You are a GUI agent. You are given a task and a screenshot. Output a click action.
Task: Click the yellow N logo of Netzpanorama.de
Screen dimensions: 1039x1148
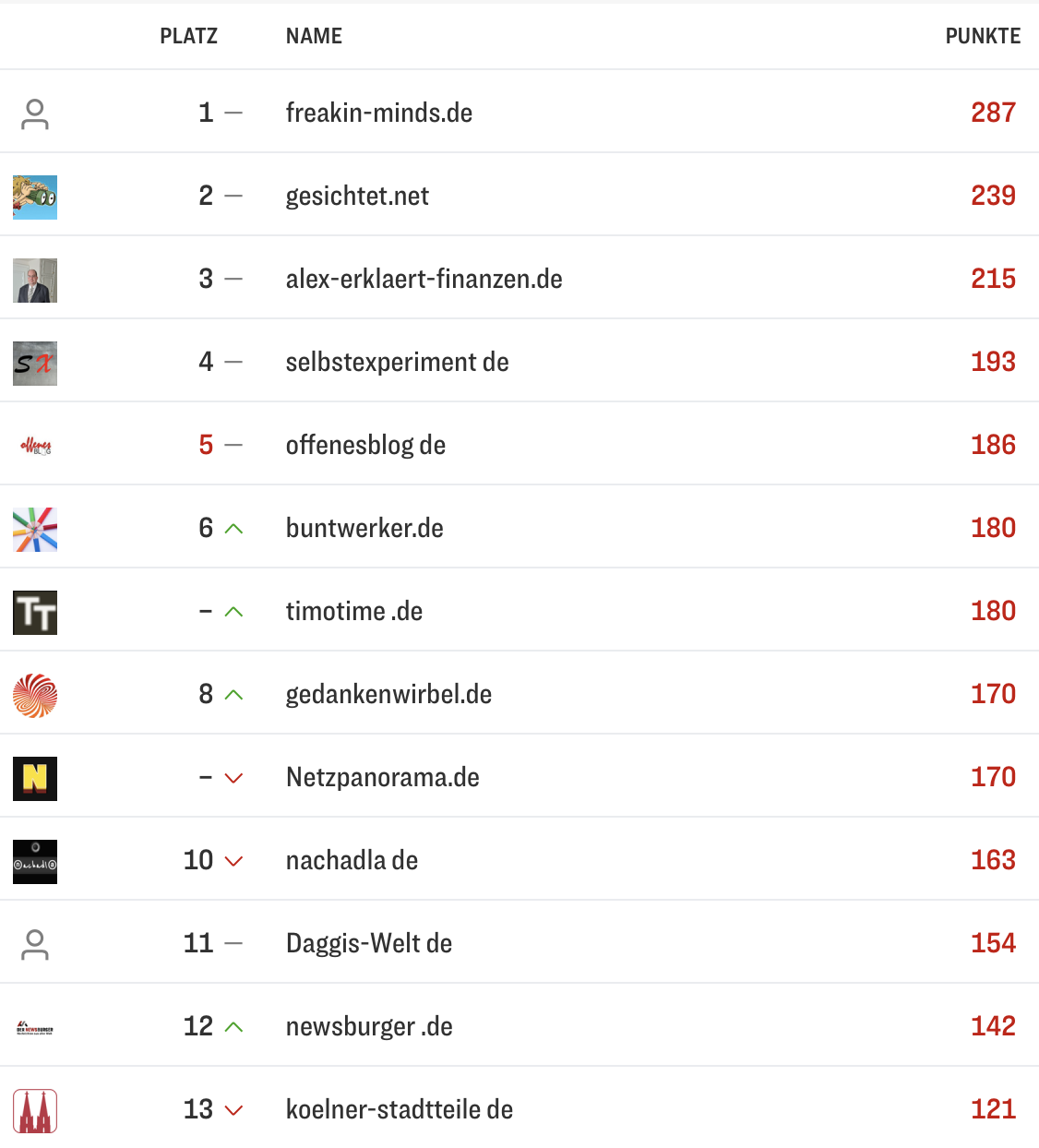click(x=34, y=778)
